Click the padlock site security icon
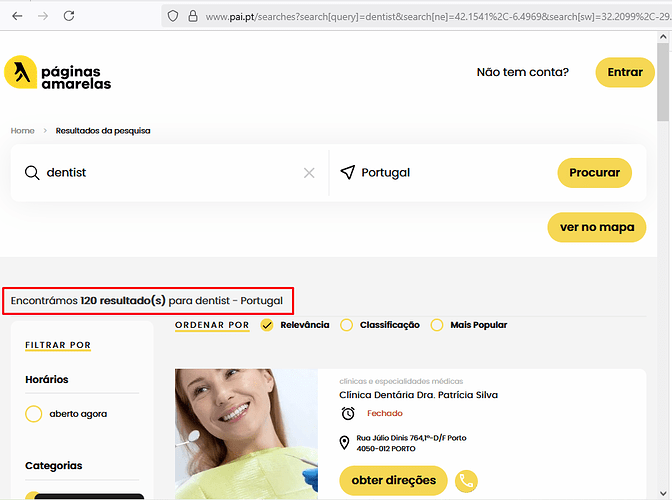This screenshot has height=500, width=672. coord(193,16)
